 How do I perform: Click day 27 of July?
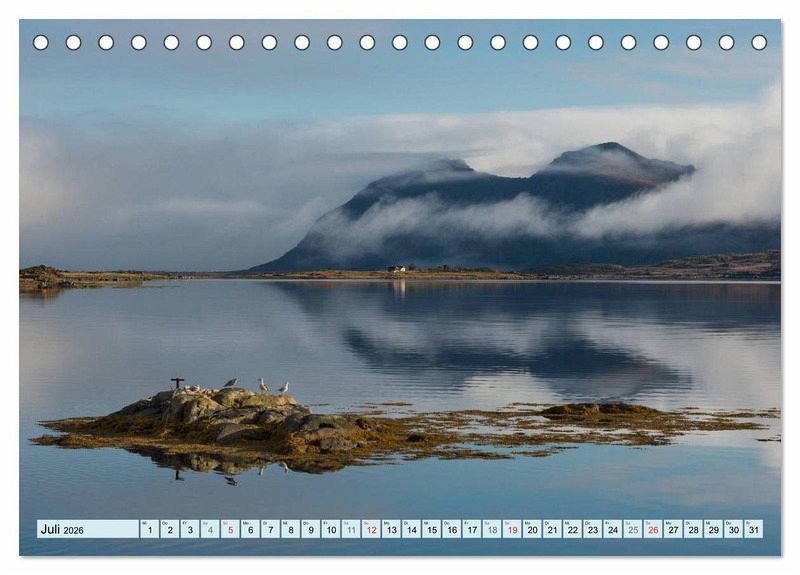tap(673, 529)
